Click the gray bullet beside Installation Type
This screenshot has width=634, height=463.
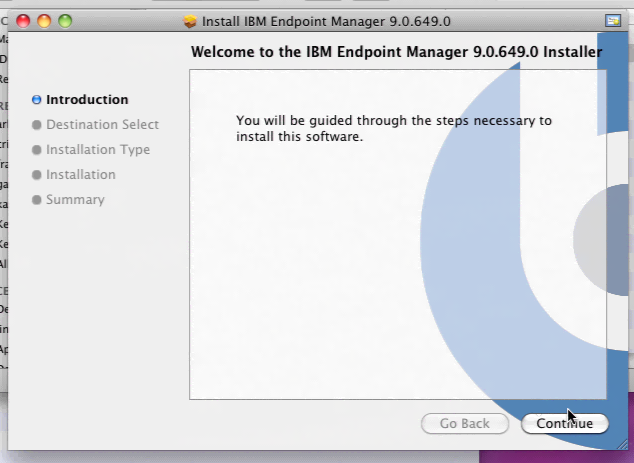click(x=36, y=150)
